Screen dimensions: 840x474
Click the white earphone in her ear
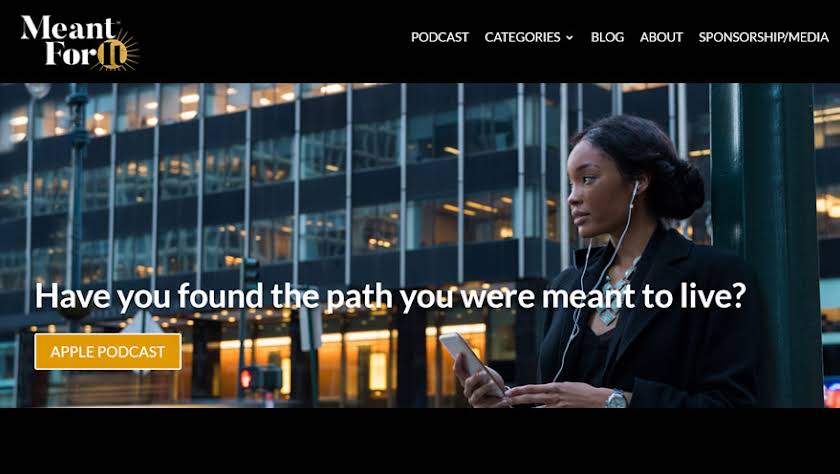(x=635, y=190)
